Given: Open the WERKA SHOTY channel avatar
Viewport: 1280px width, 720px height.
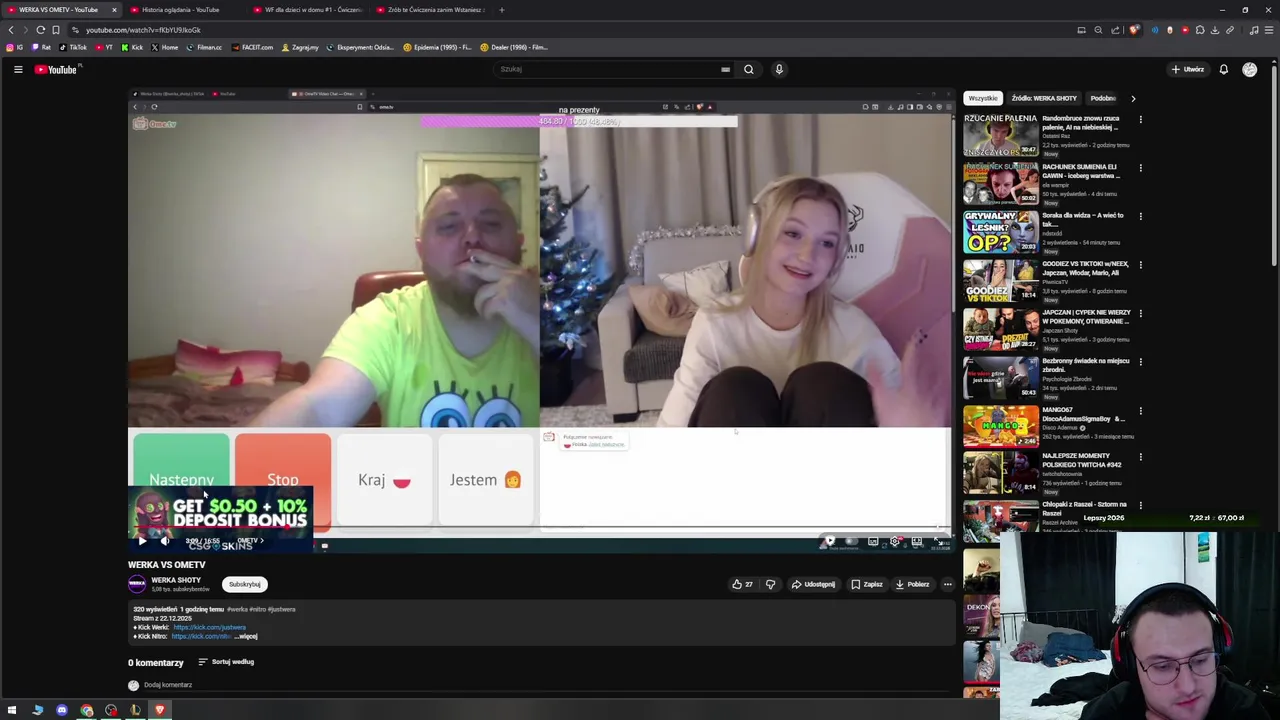Looking at the screenshot, I should pos(137,584).
